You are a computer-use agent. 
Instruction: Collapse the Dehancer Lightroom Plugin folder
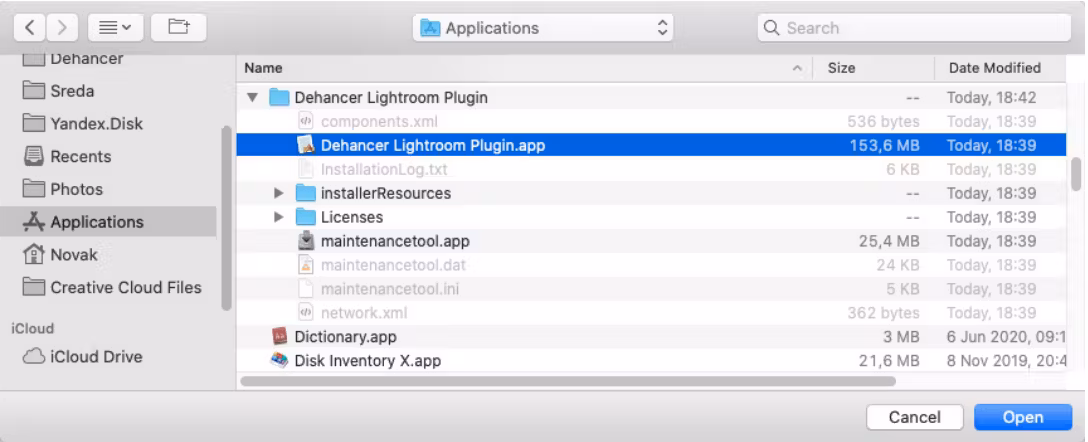(x=253, y=98)
